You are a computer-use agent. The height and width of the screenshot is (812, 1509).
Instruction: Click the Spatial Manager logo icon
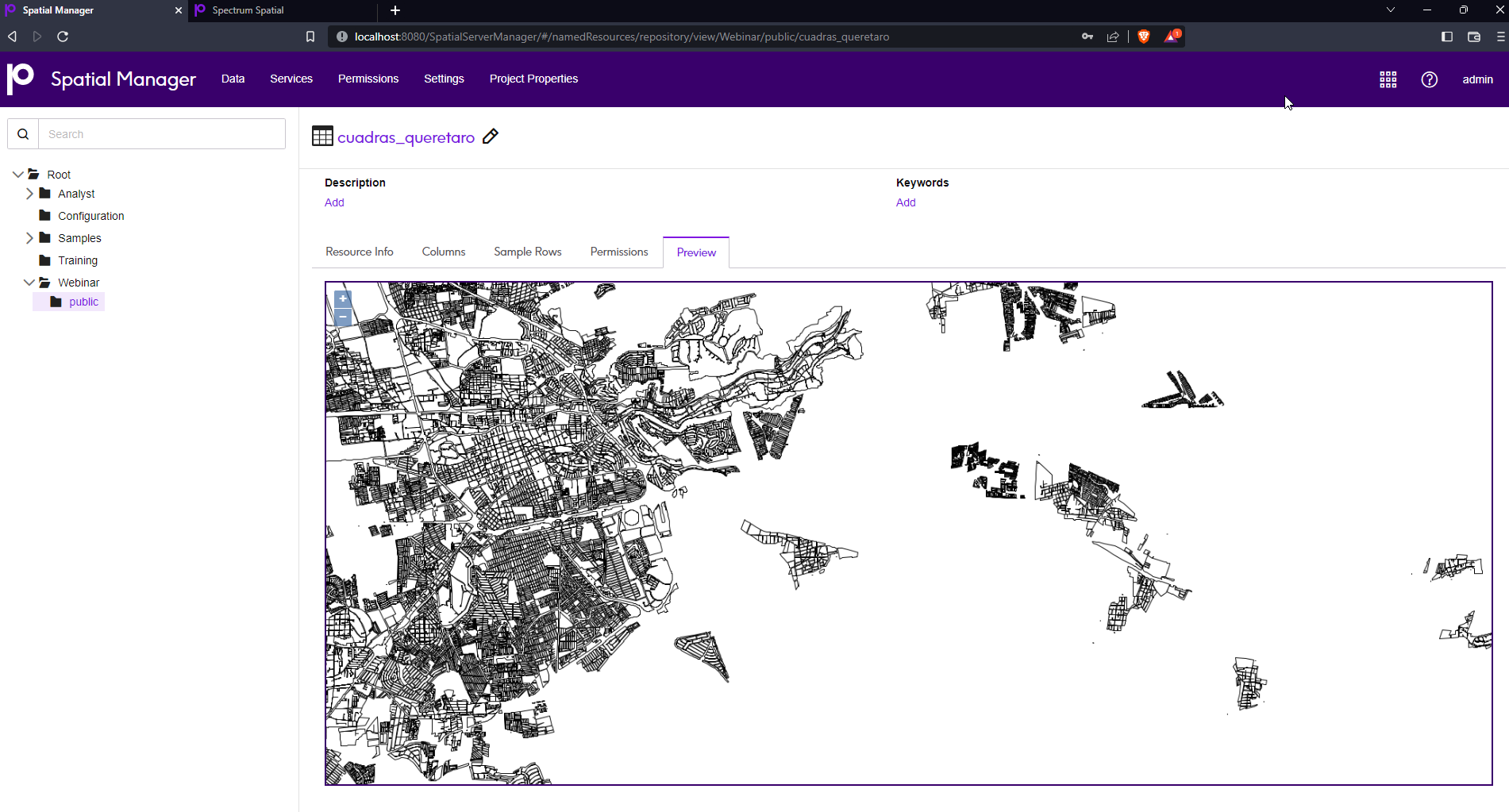(20, 79)
